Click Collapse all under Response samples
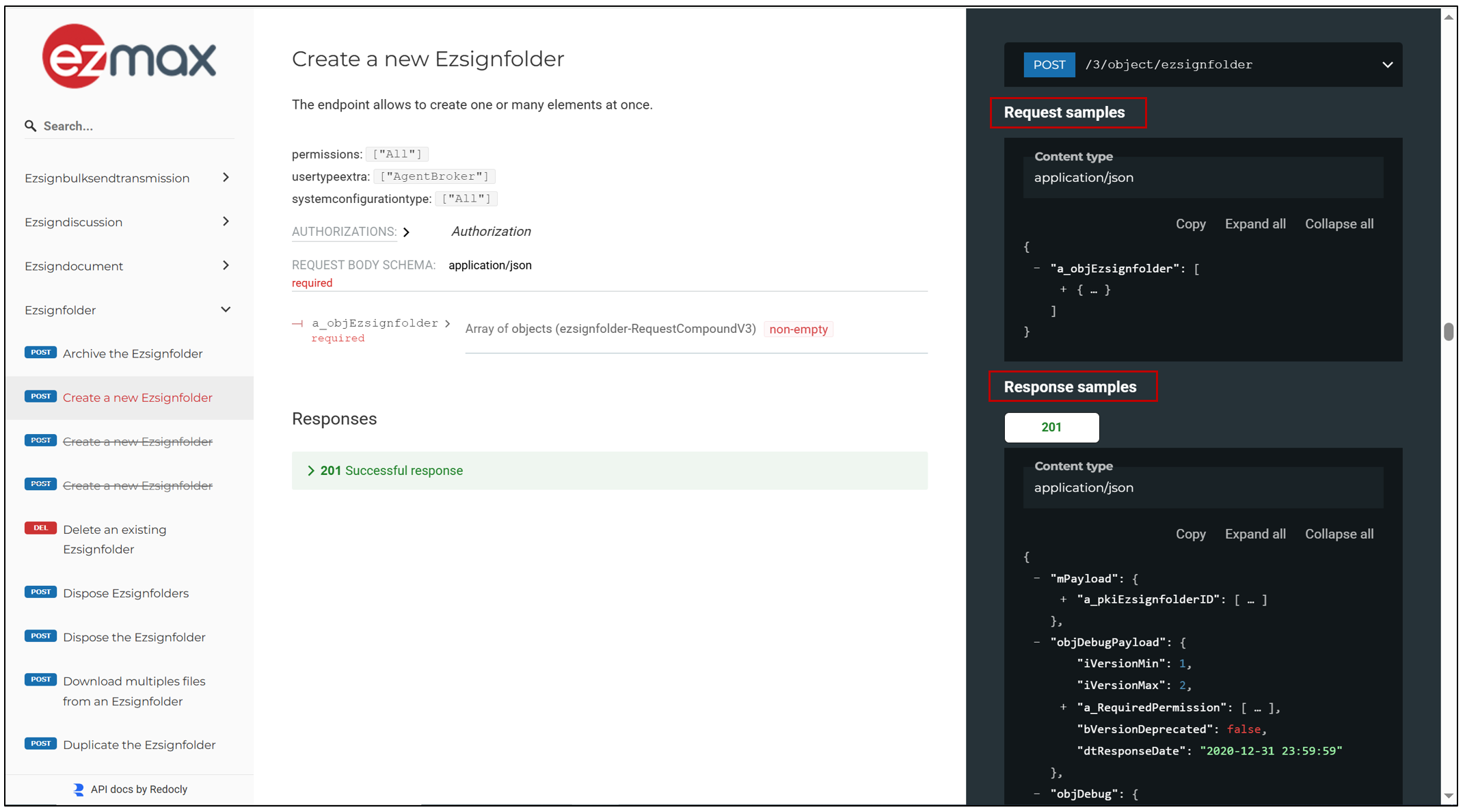Image resolution: width=1465 pixels, height=812 pixels. pos(1339,534)
